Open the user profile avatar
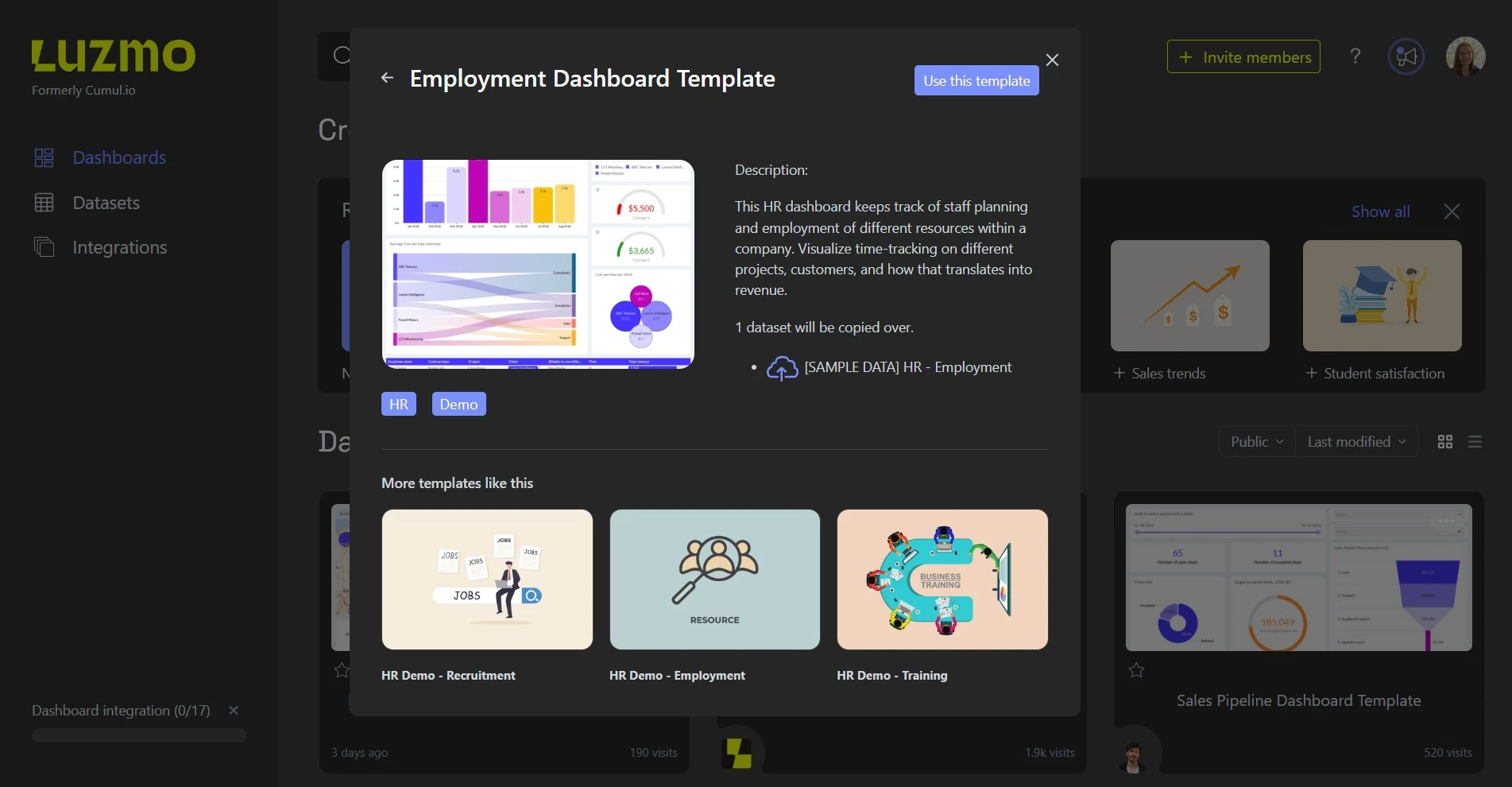The image size is (1512, 787). click(x=1466, y=56)
